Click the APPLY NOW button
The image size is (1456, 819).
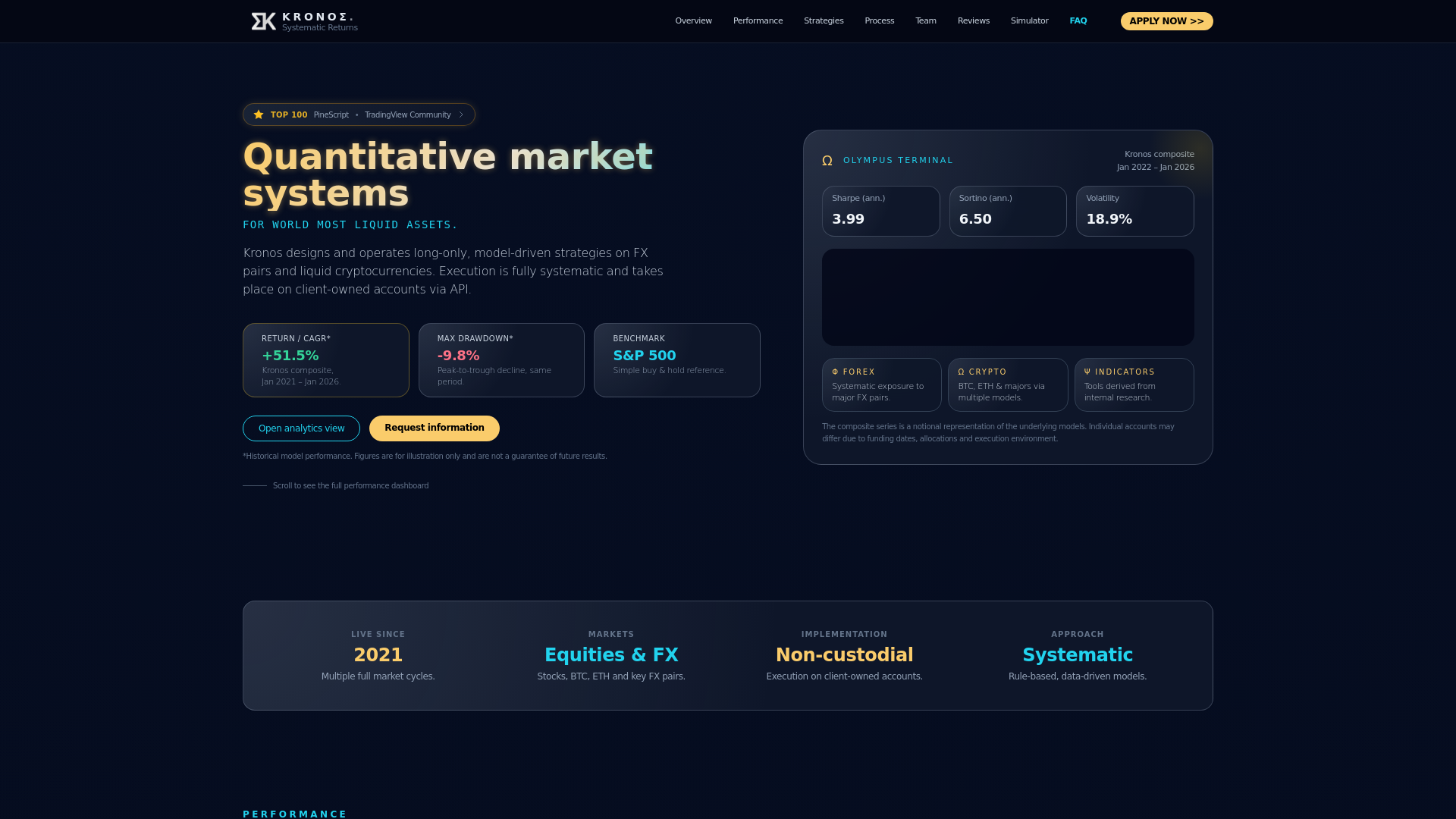(x=1166, y=21)
